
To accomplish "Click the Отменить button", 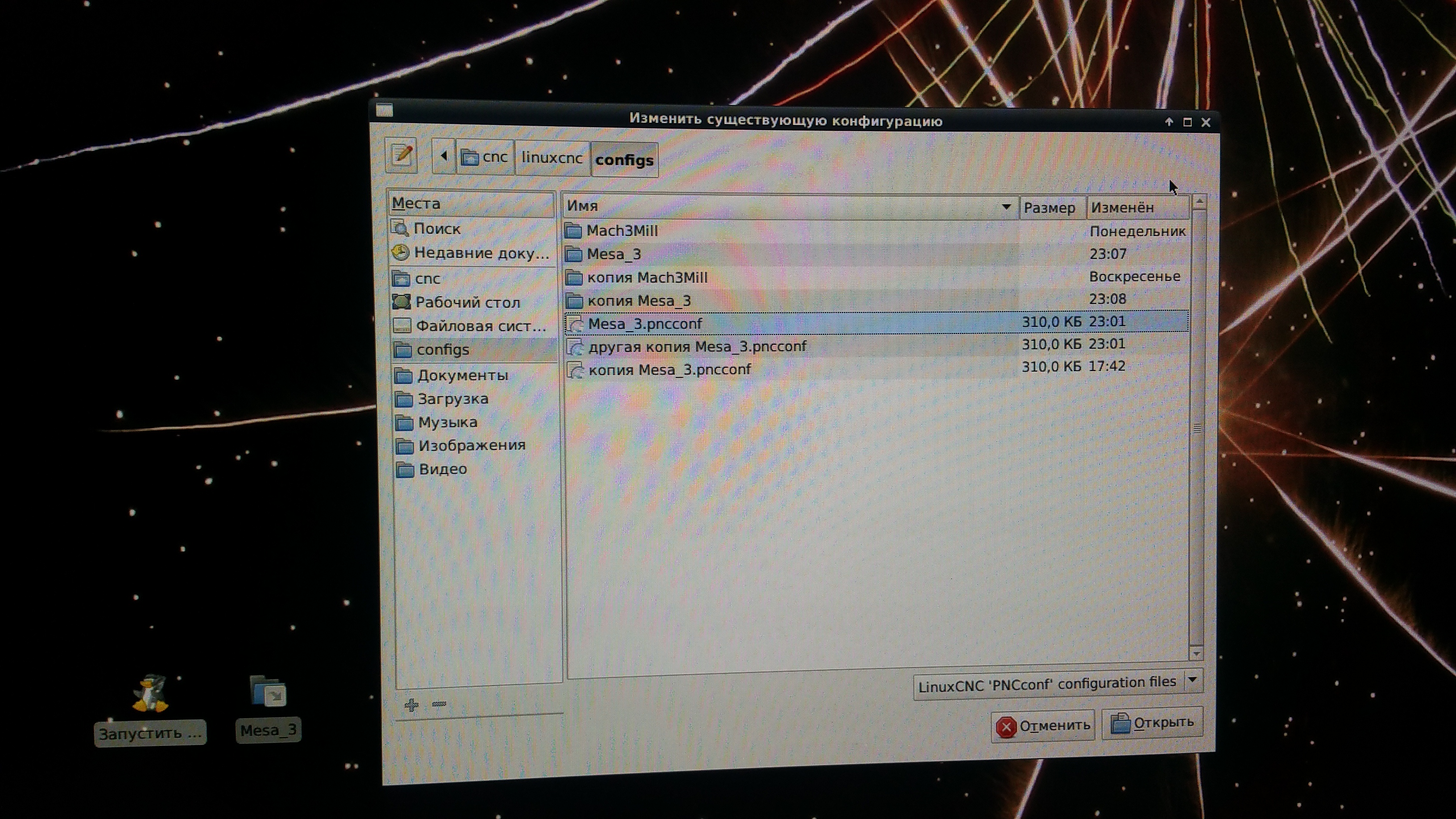I will point(1043,726).
